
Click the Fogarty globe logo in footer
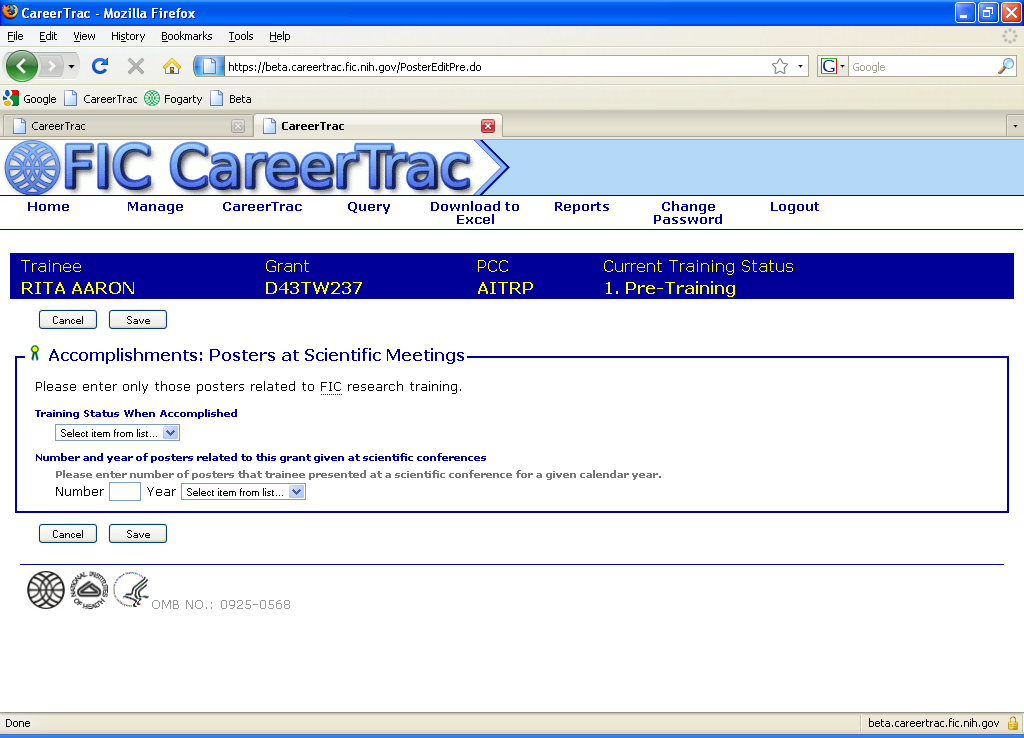tap(46, 590)
